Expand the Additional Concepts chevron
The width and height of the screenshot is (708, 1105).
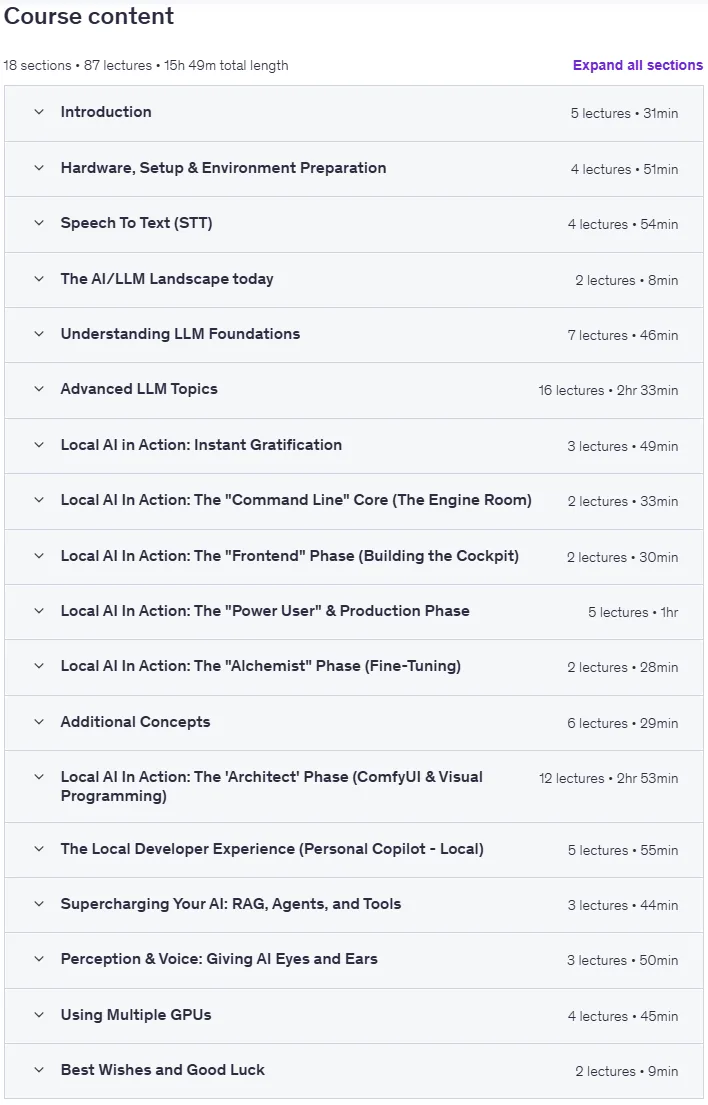click(39, 722)
